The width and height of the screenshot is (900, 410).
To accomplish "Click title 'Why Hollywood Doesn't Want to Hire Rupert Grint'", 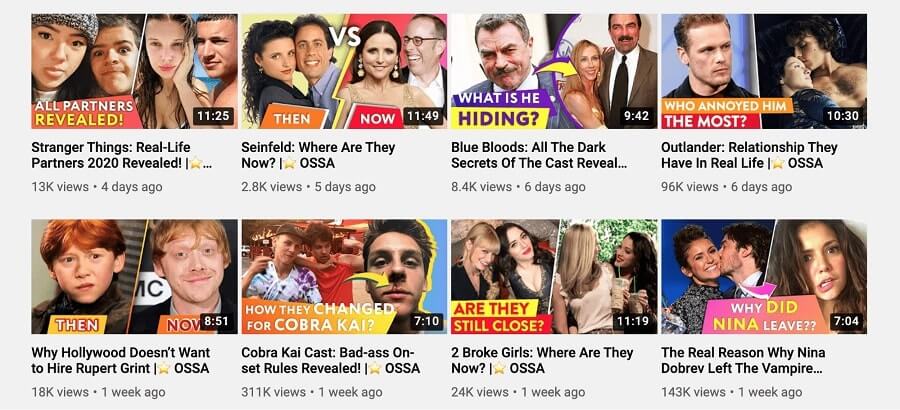I will coord(121,360).
